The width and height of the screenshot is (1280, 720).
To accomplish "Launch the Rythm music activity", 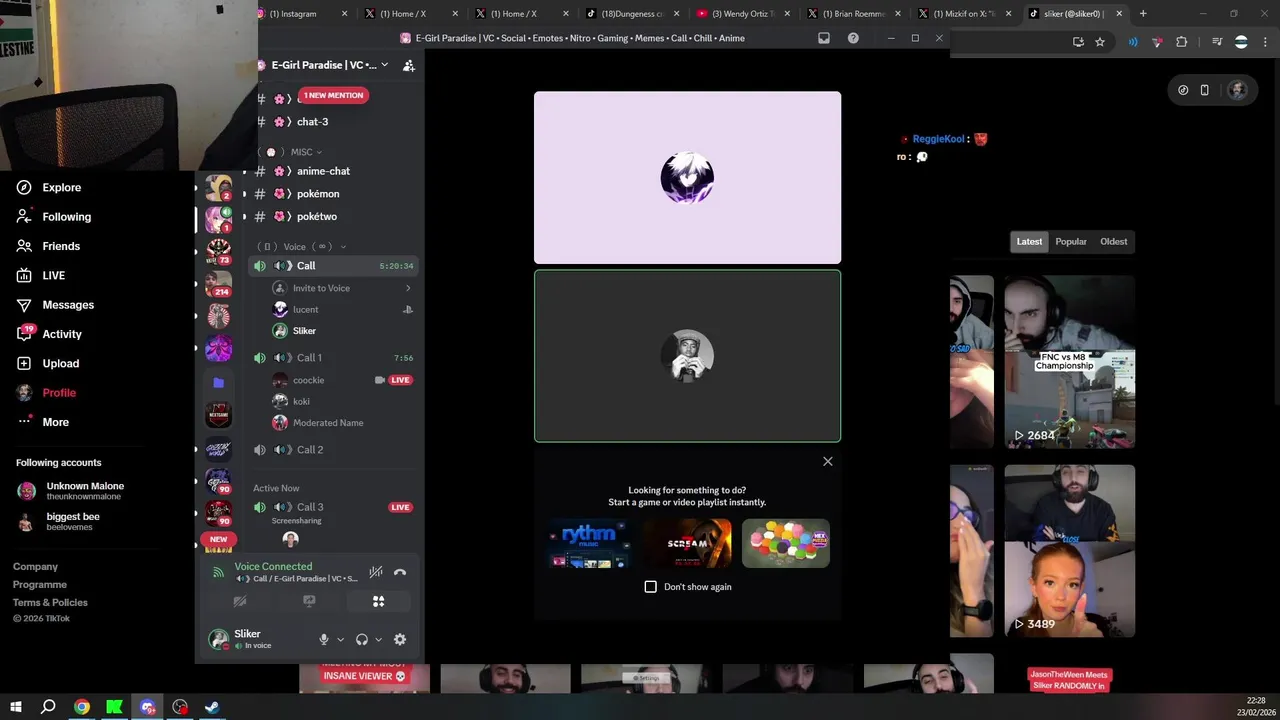I will coord(590,544).
